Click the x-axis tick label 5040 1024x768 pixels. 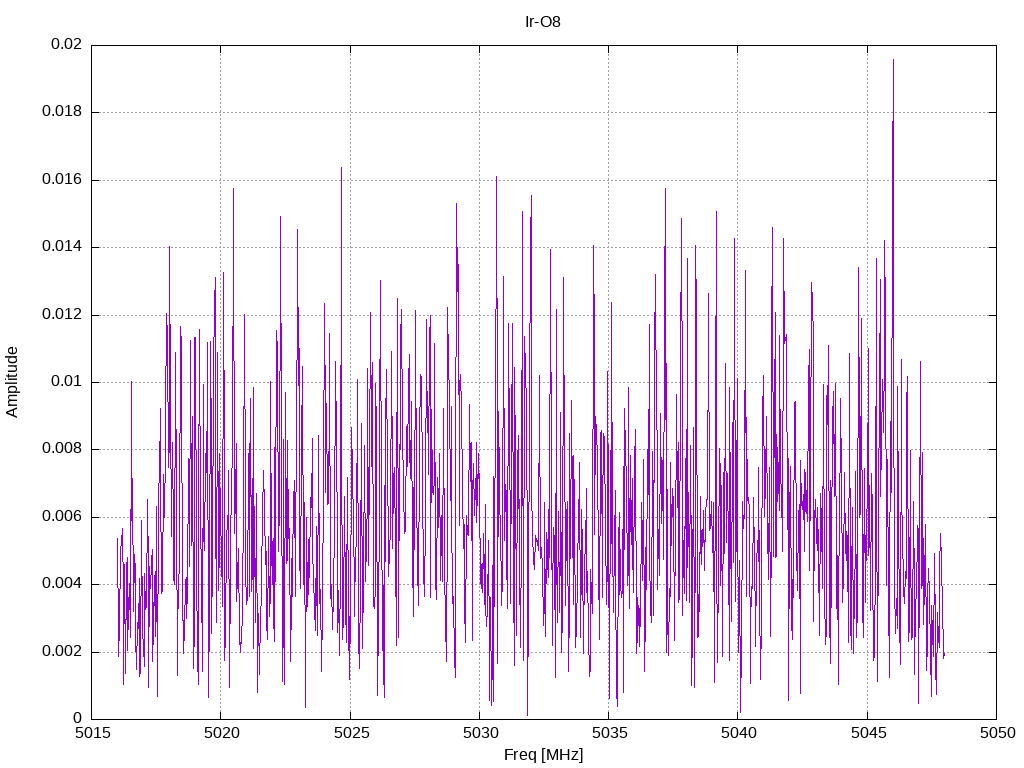click(x=739, y=733)
